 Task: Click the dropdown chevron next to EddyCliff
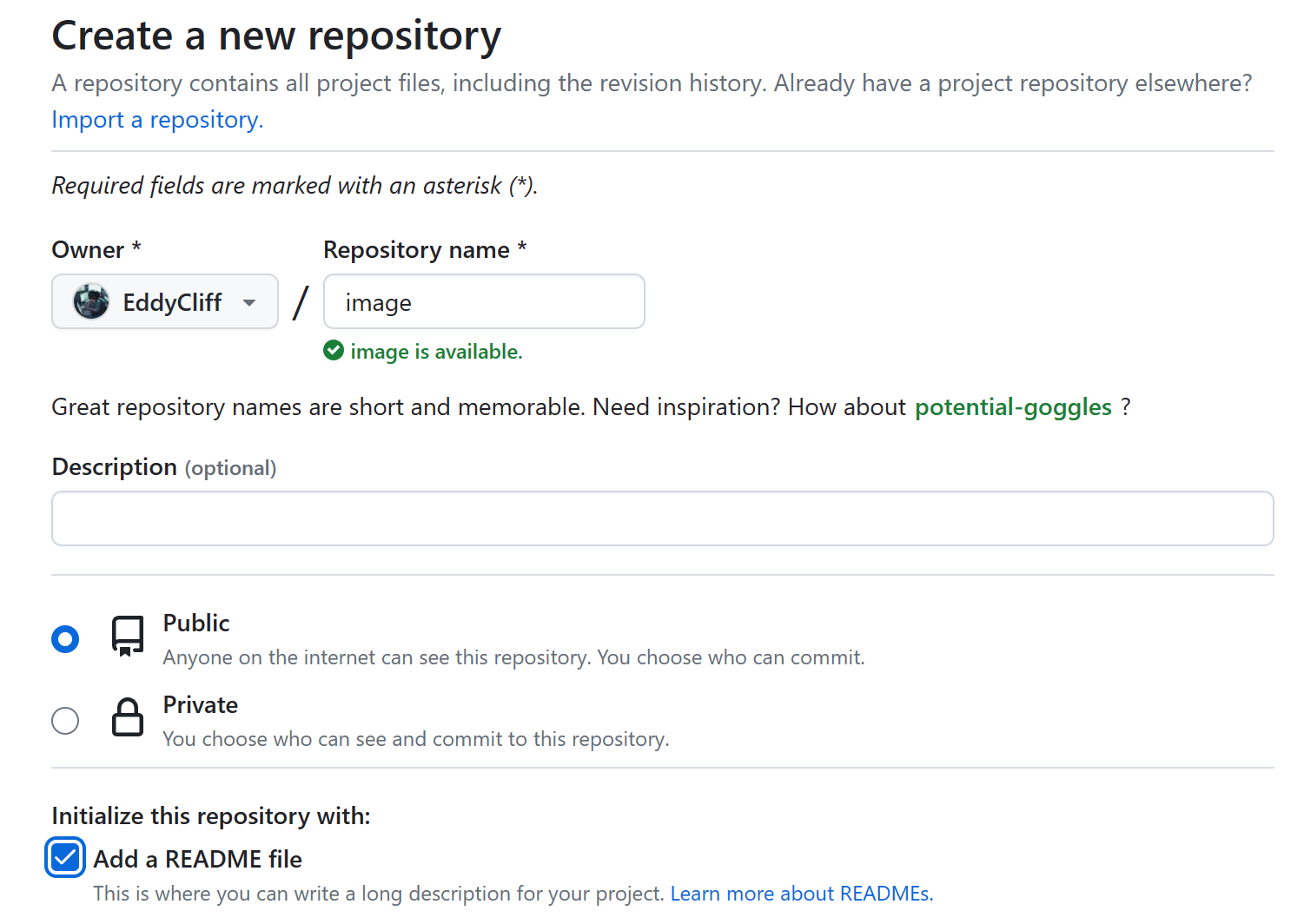(250, 302)
